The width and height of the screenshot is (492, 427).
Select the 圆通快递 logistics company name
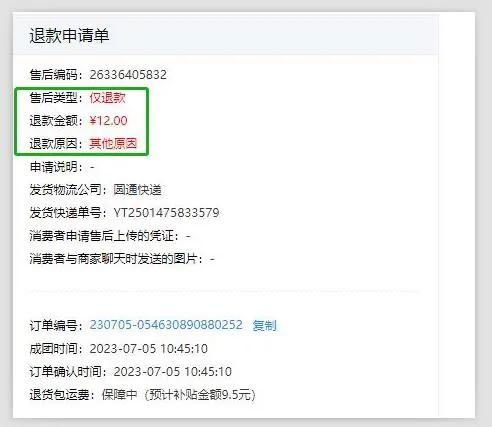[137, 190]
